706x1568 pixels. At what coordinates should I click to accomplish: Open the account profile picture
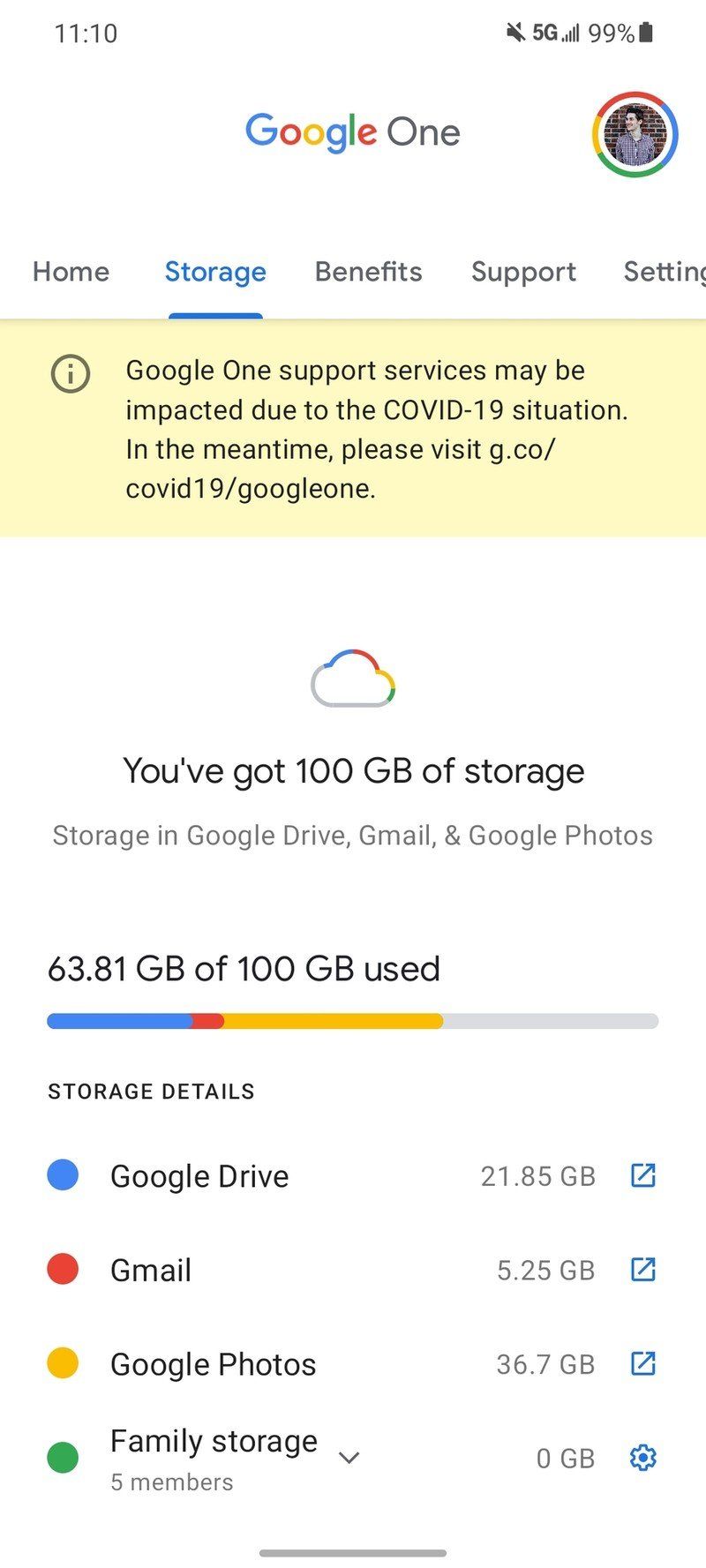pos(635,134)
